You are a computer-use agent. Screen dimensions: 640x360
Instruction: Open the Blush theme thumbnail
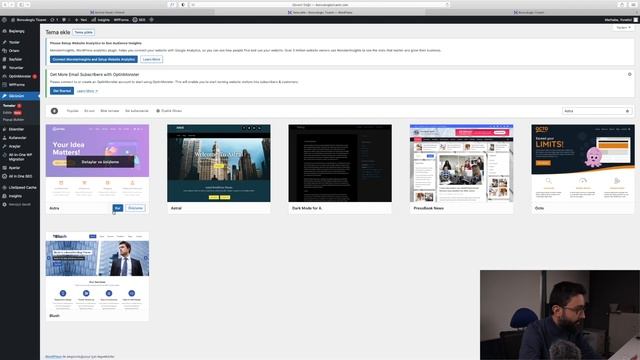point(97,271)
